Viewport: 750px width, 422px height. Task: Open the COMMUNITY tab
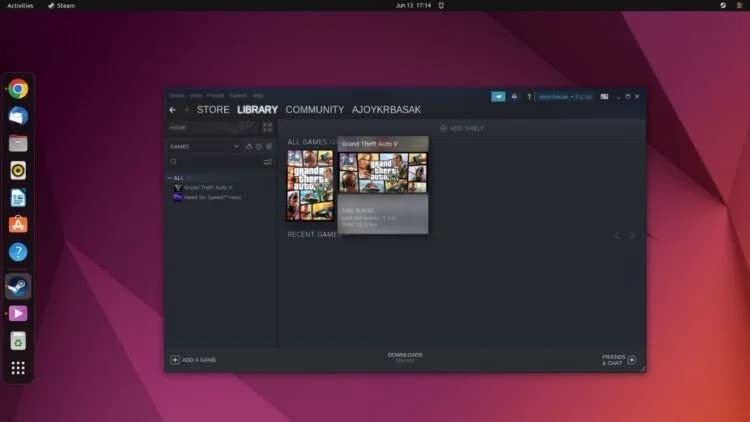315,110
